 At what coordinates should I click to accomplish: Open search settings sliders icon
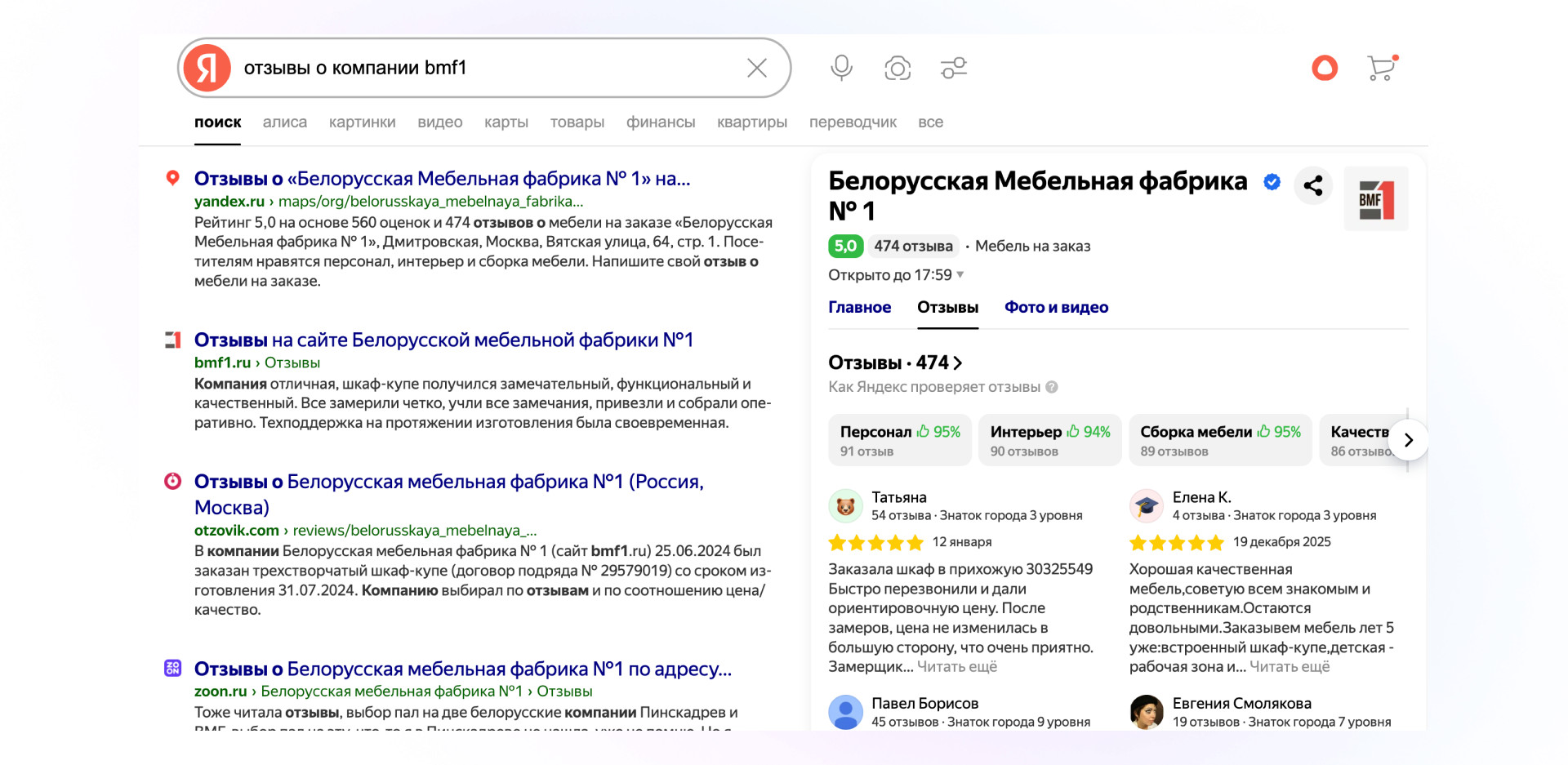[x=953, y=68]
